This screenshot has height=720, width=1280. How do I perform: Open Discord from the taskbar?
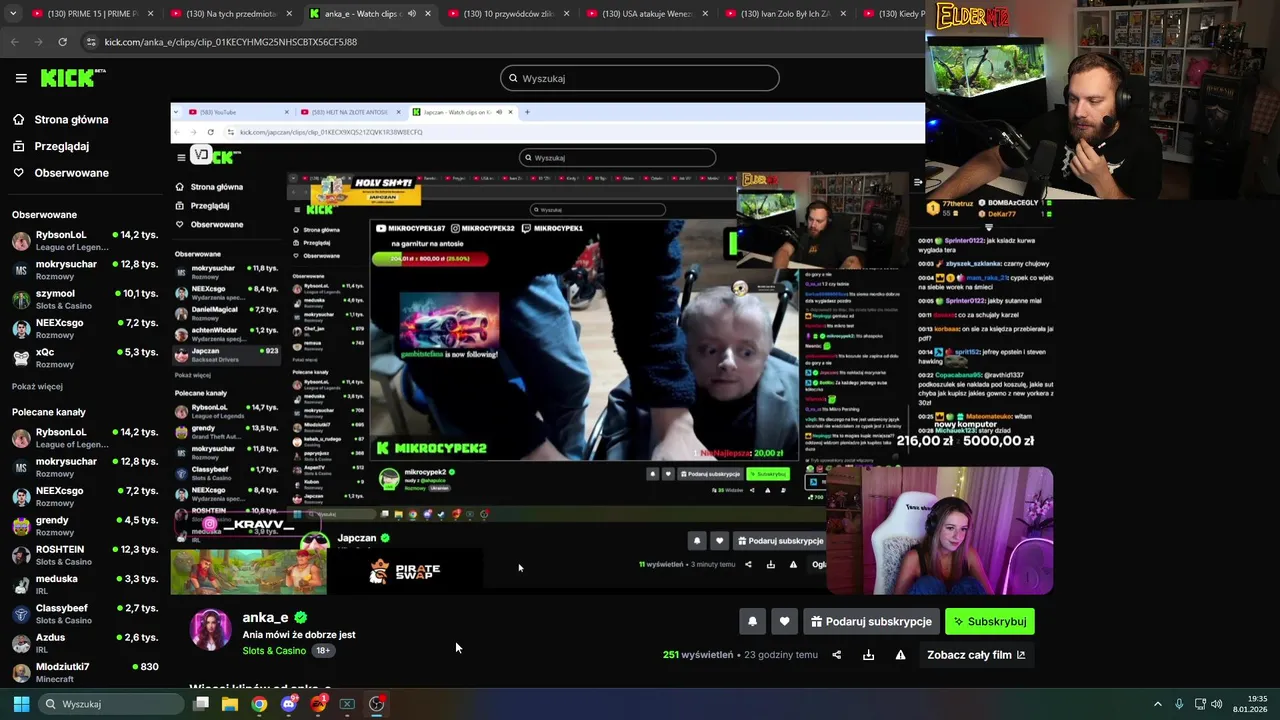289,704
